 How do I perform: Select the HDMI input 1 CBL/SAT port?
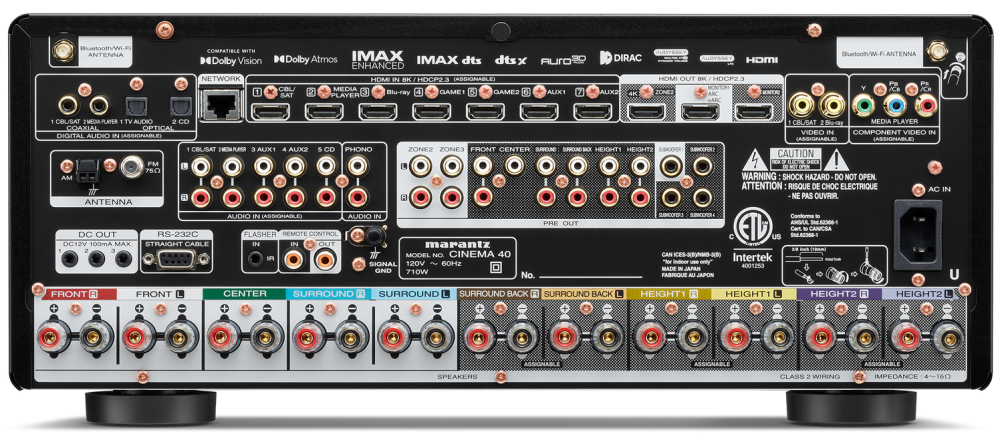(x=270, y=112)
